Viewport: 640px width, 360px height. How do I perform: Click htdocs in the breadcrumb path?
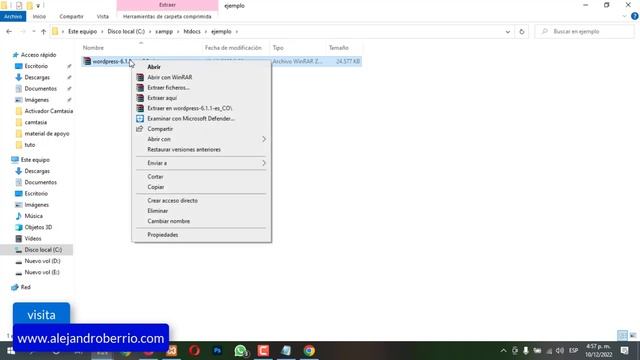click(192, 31)
